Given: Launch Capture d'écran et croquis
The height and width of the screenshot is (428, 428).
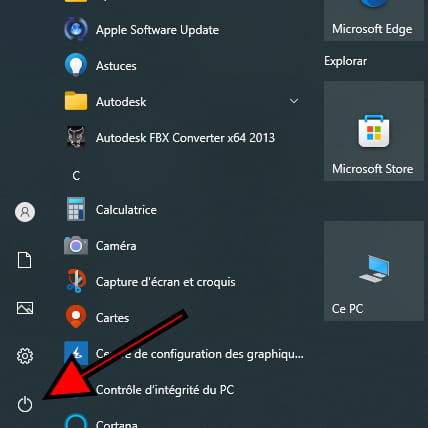Looking at the screenshot, I should point(183,282).
